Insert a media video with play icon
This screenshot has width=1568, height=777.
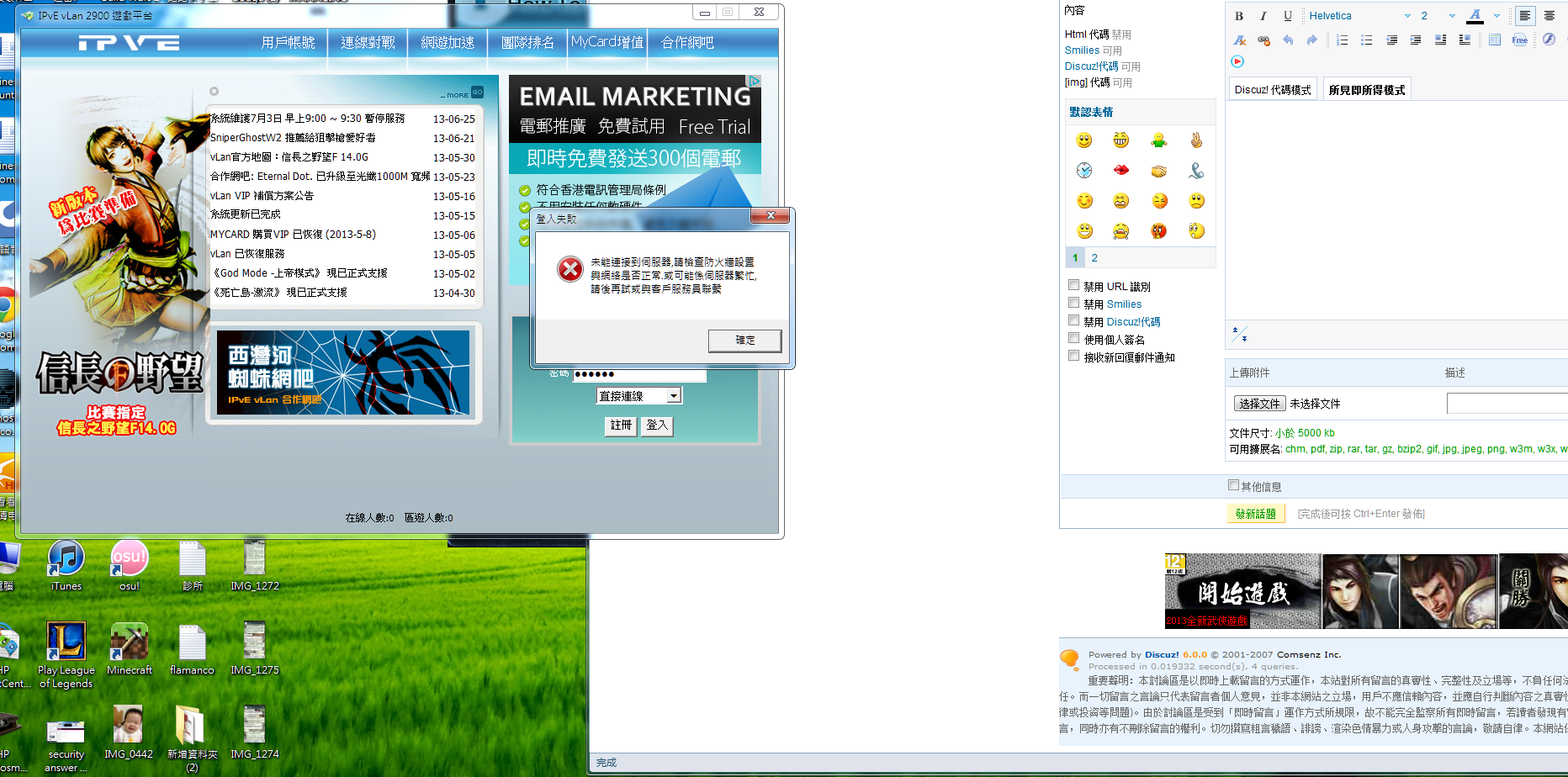coord(1237,61)
